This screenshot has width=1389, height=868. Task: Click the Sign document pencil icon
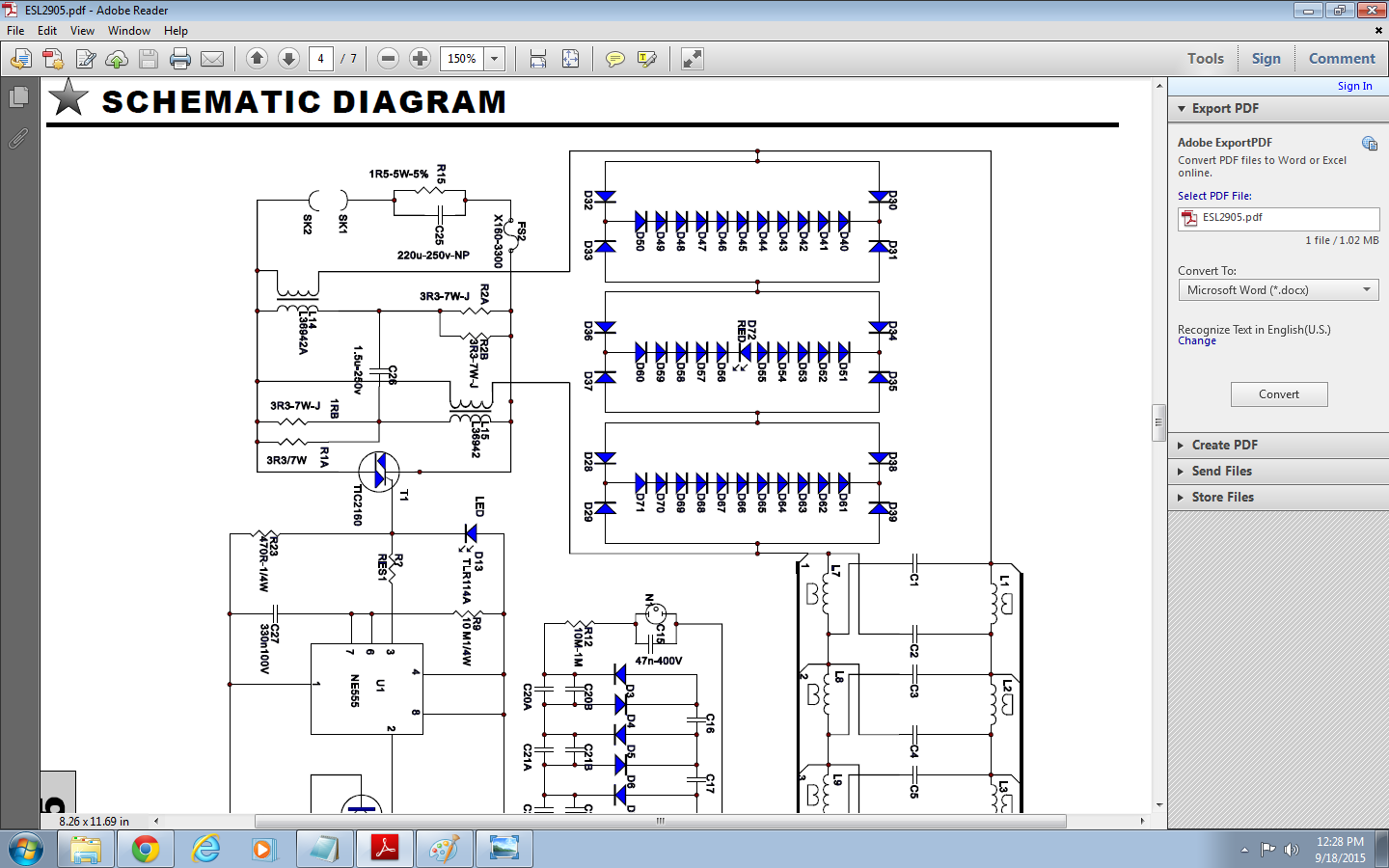point(85,59)
